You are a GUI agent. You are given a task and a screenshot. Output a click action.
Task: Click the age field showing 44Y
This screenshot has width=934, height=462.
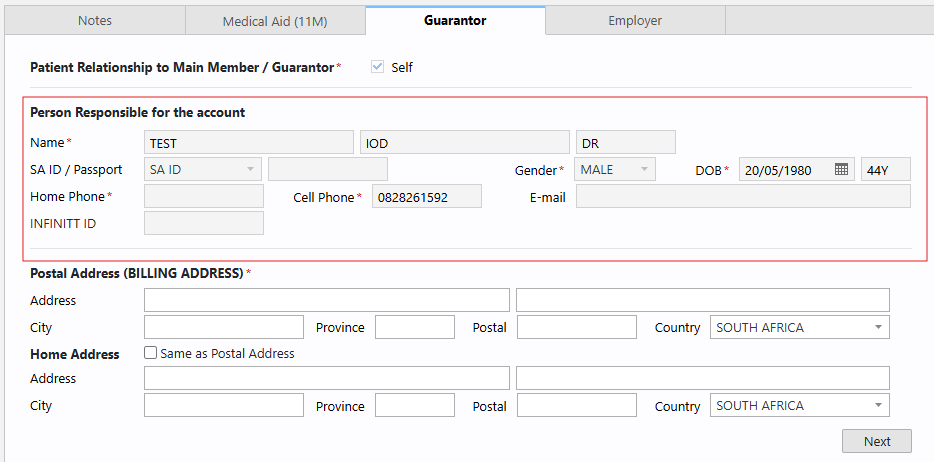pyautogui.click(x=886, y=169)
